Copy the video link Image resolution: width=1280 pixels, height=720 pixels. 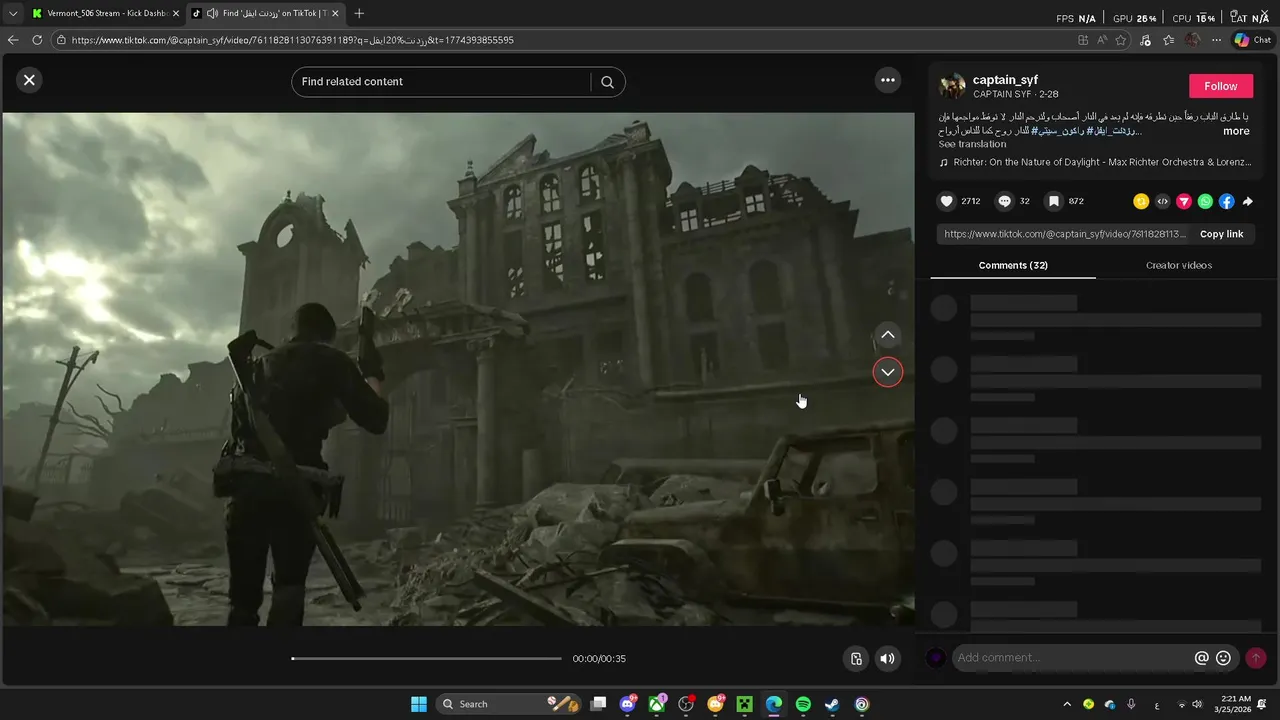point(1221,234)
